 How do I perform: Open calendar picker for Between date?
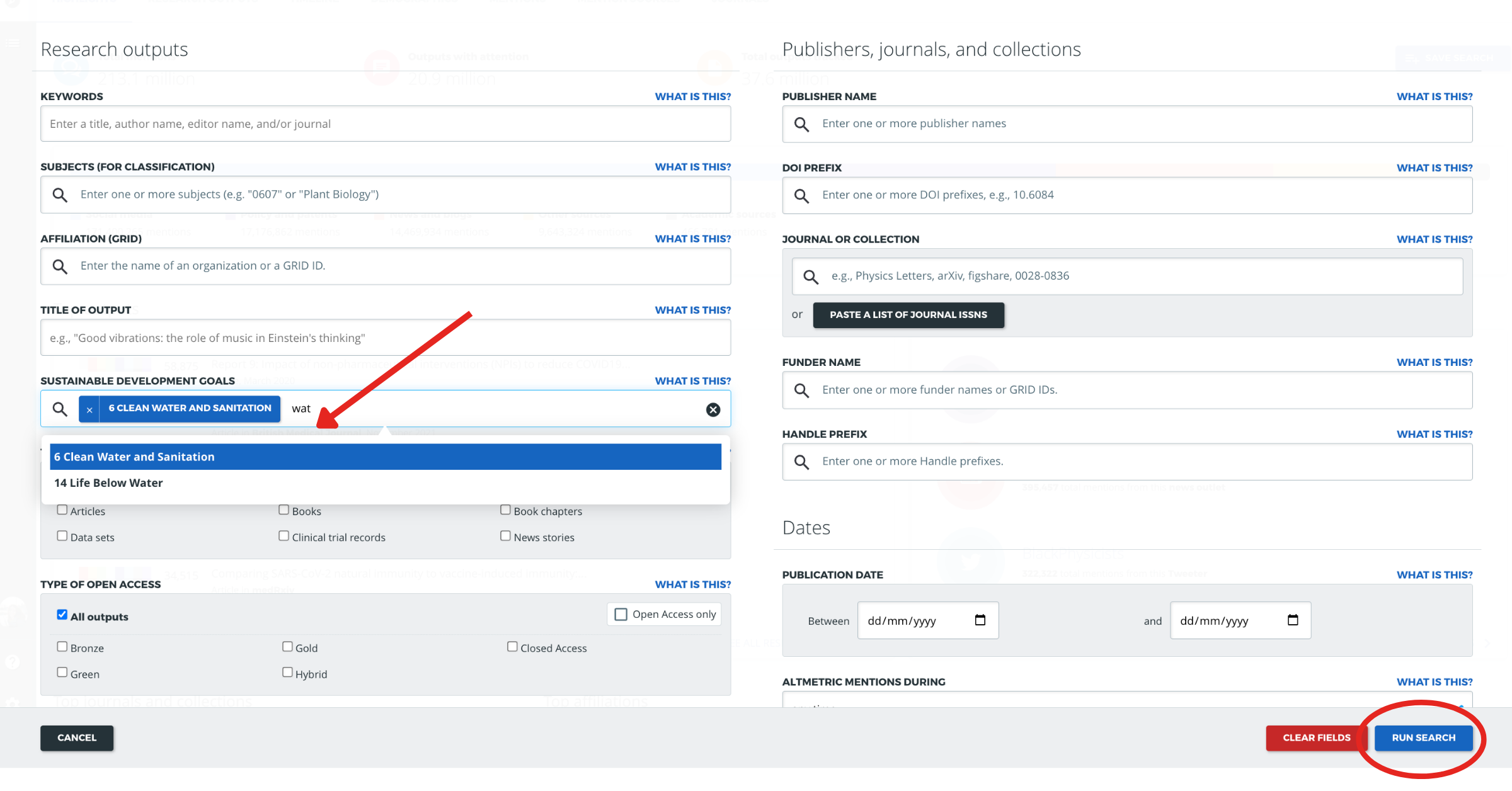click(x=980, y=620)
